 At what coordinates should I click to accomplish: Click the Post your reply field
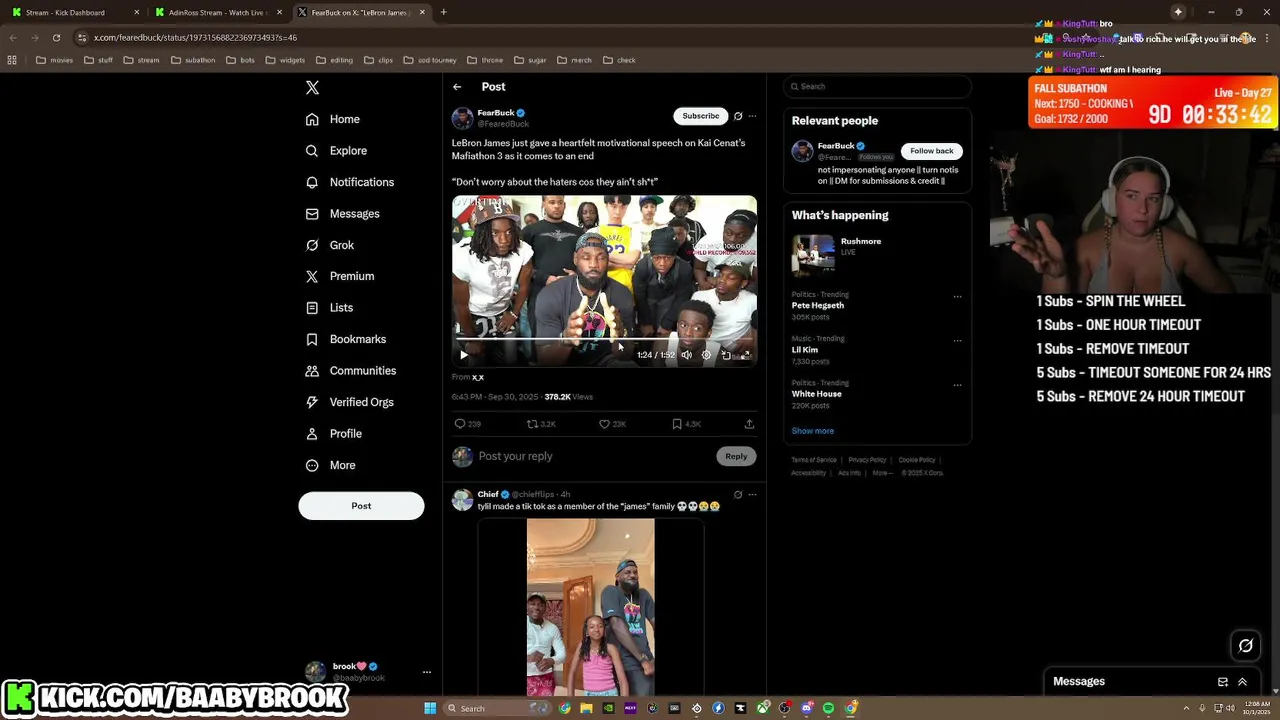pos(595,456)
